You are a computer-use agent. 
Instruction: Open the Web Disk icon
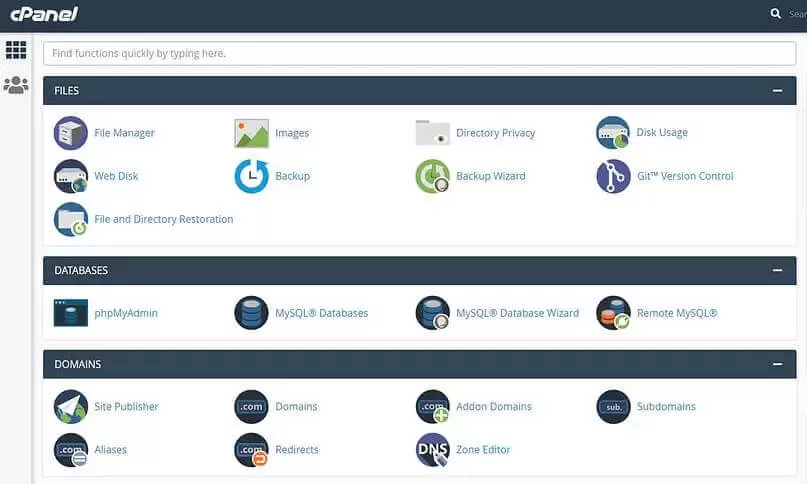[71, 176]
